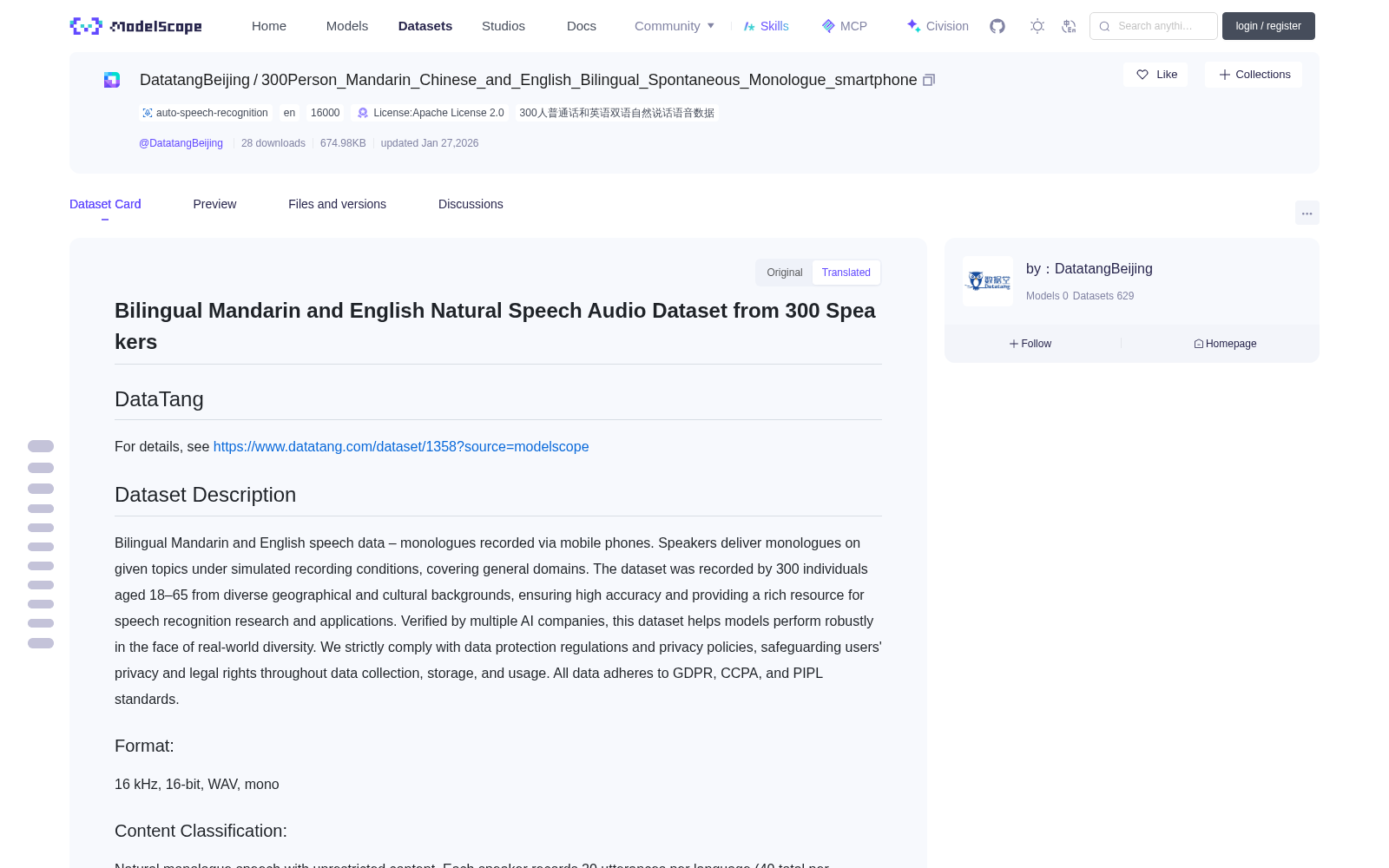Open the Discussions tab
The height and width of the screenshot is (868, 1389).
point(471,204)
